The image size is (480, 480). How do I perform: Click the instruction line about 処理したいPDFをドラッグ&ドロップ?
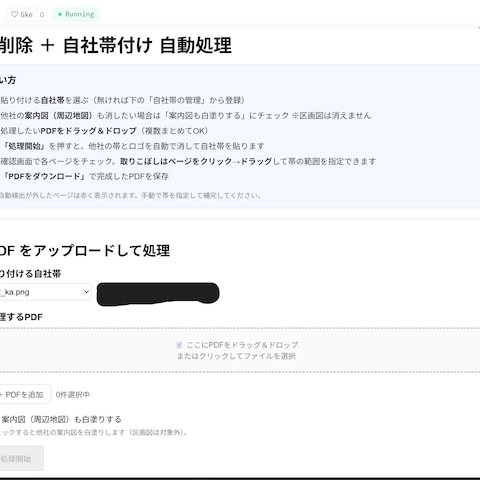pyautogui.click(x=104, y=131)
